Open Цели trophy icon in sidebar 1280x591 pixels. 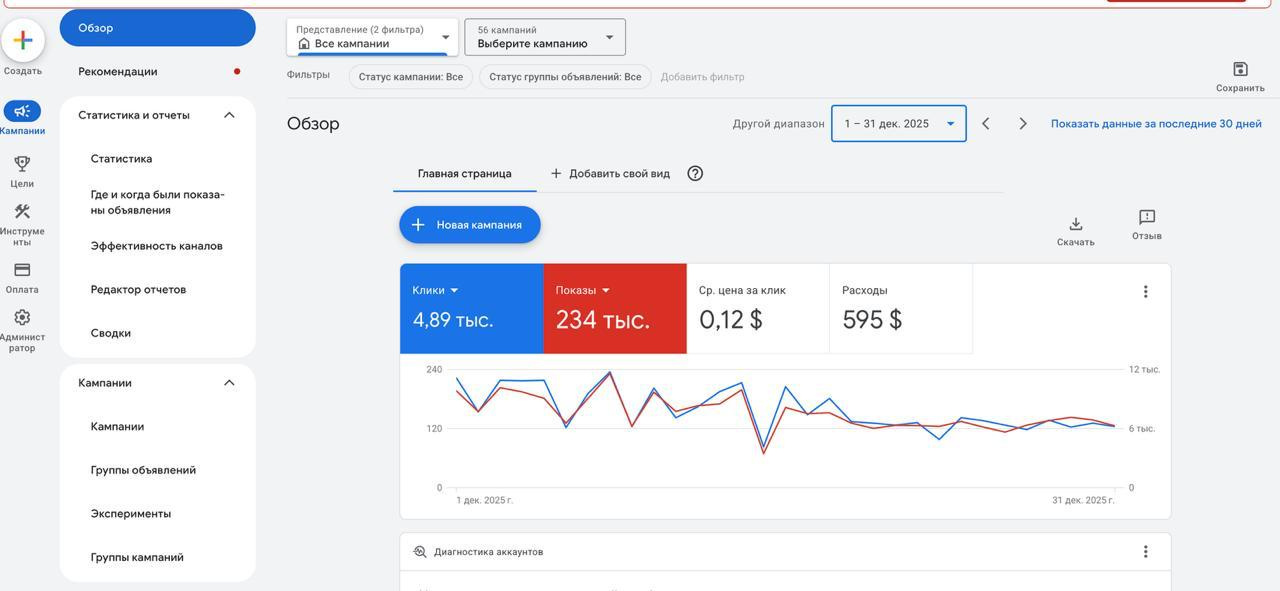[22, 164]
